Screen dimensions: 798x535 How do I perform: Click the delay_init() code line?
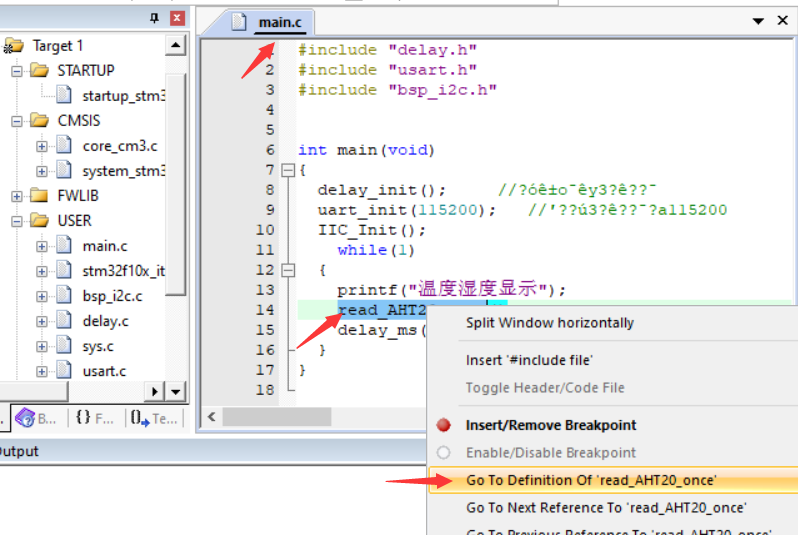(x=382, y=190)
